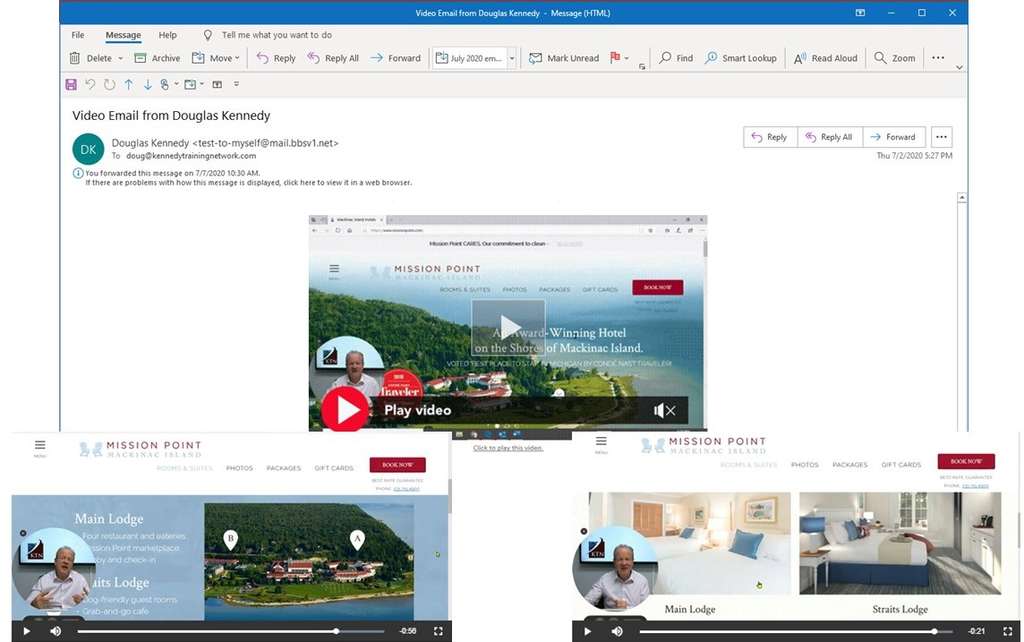
Task: Play the bottom-right video
Action: [x=587, y=631]
